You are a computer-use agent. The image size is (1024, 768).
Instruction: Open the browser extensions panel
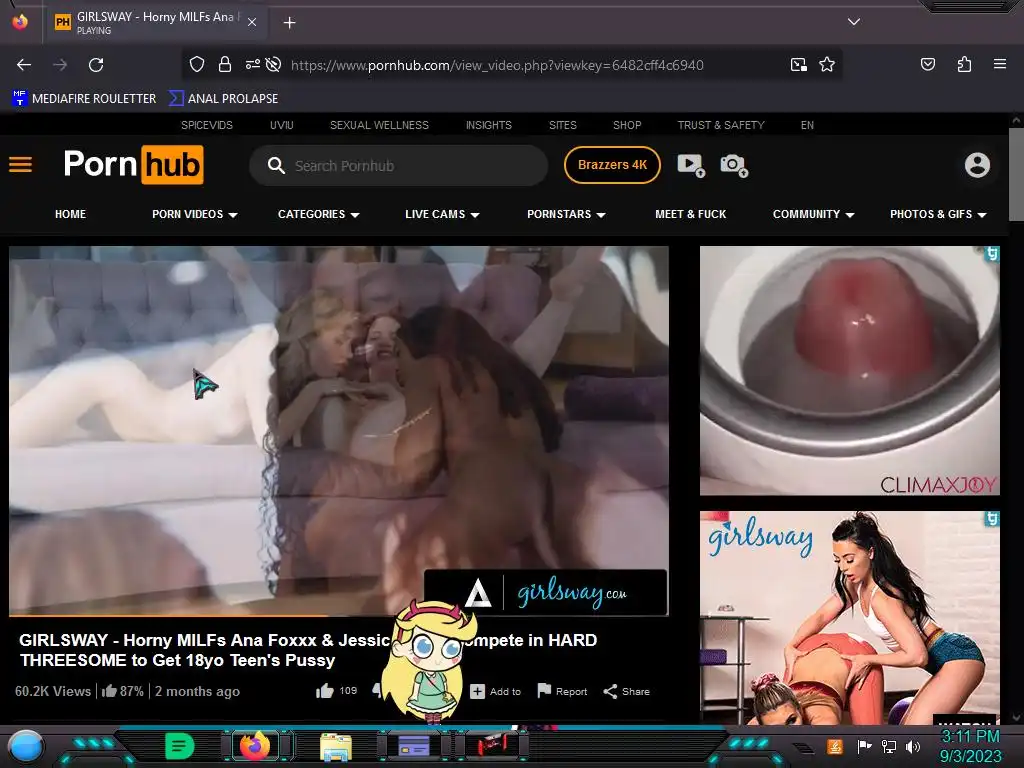pos(964,64)
